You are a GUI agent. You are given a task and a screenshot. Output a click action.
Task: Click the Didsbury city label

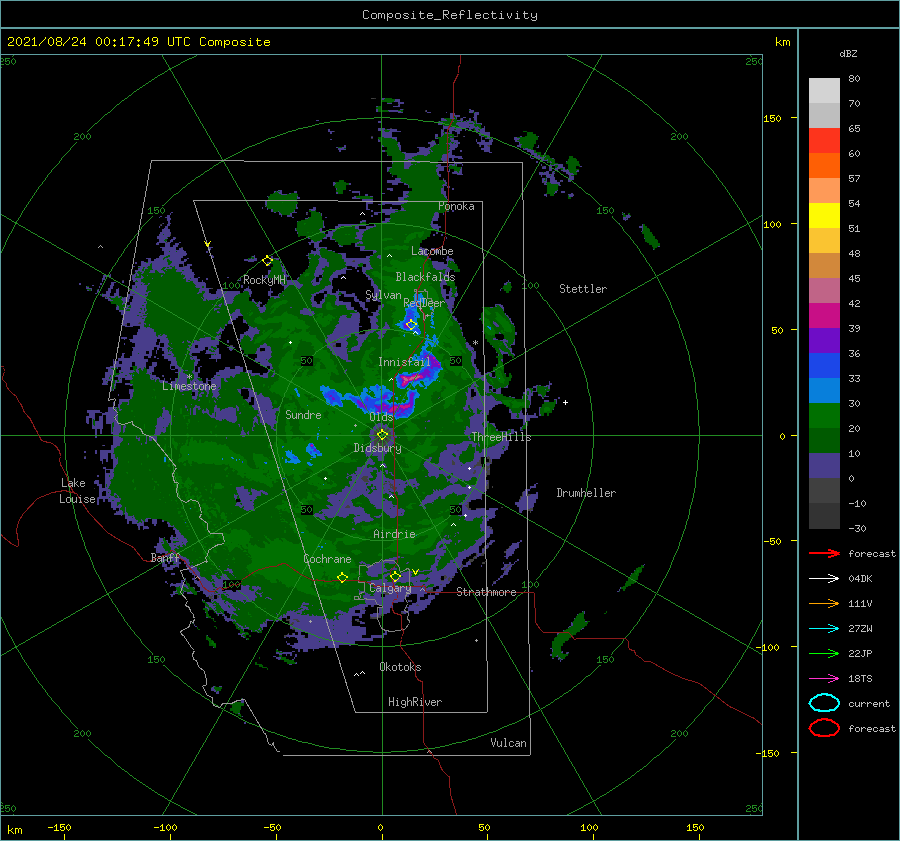point(378,448)
